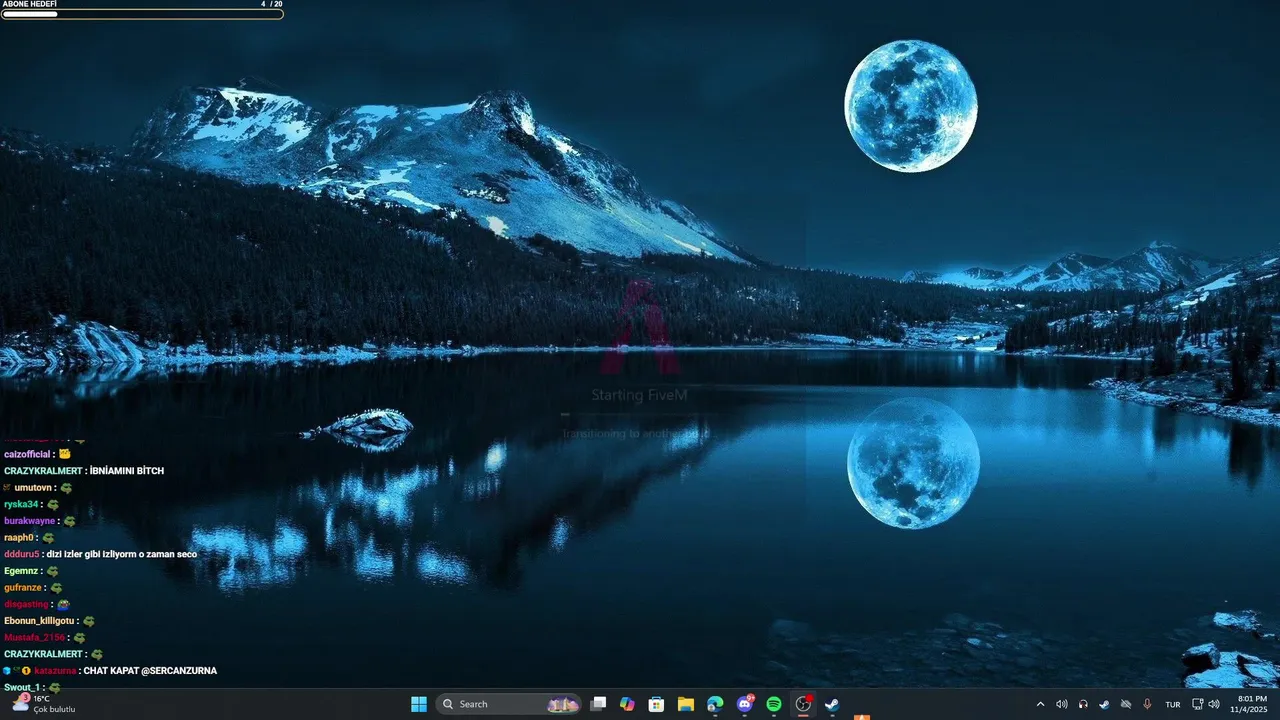Open Task View from the taskbar
1280x720 pixels.
point(598,704)
